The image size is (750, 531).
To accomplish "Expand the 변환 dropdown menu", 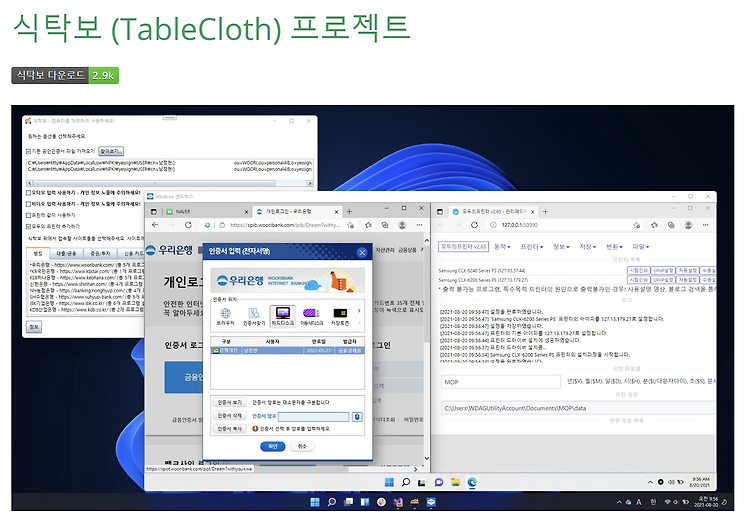I will point(615,247).
